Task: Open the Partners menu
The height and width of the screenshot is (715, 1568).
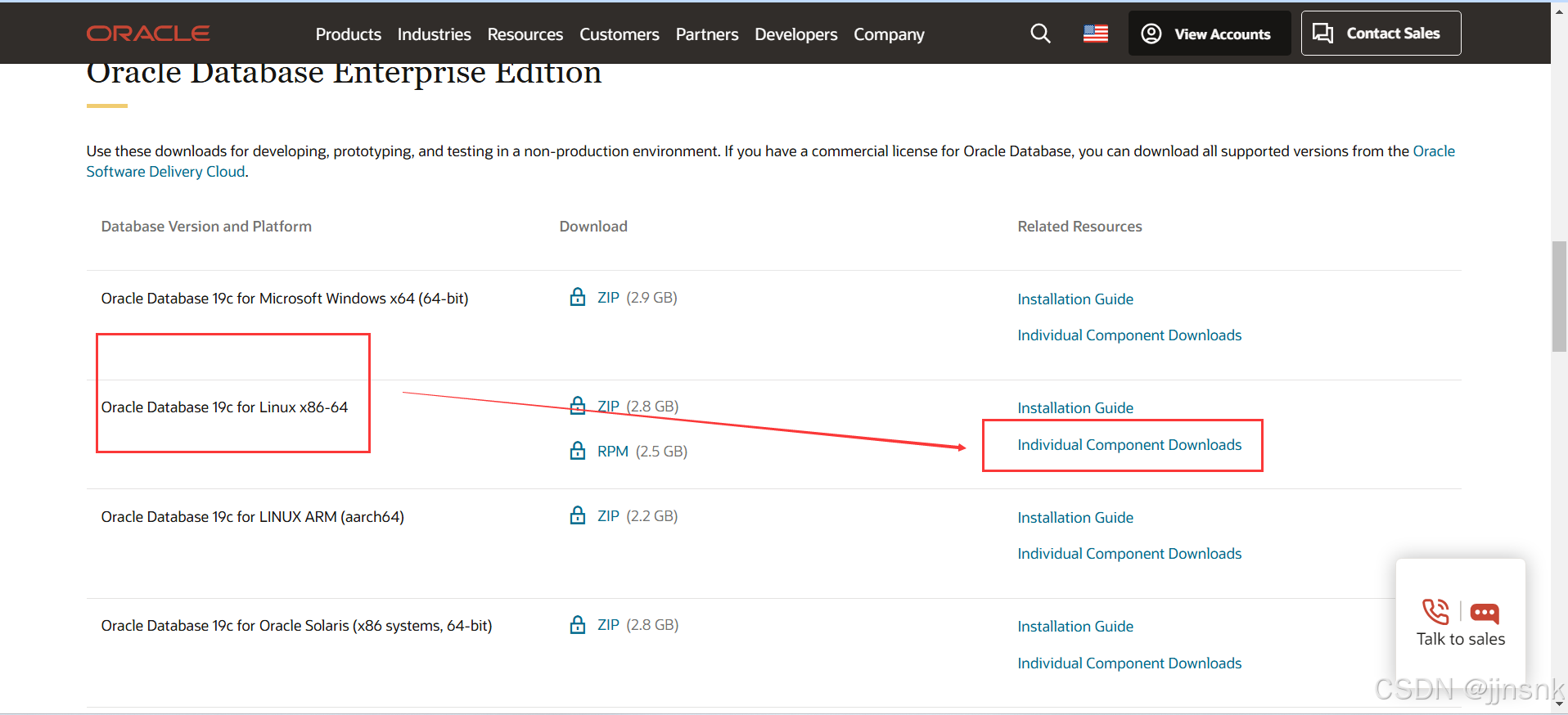Action: (707, 34)
